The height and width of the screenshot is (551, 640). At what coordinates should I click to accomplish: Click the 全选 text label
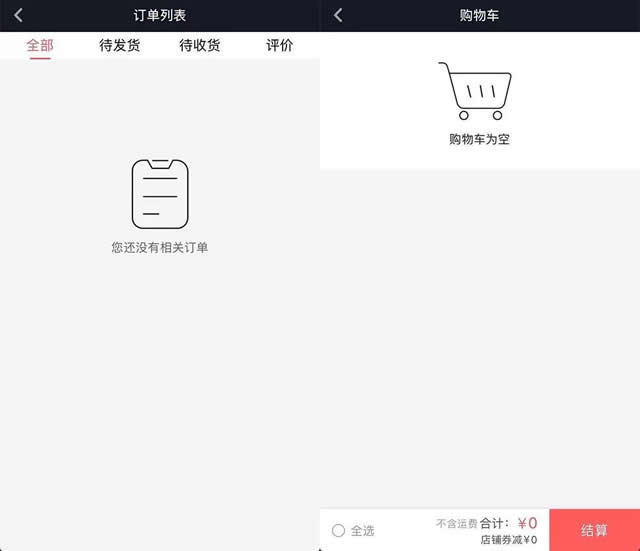362,531
